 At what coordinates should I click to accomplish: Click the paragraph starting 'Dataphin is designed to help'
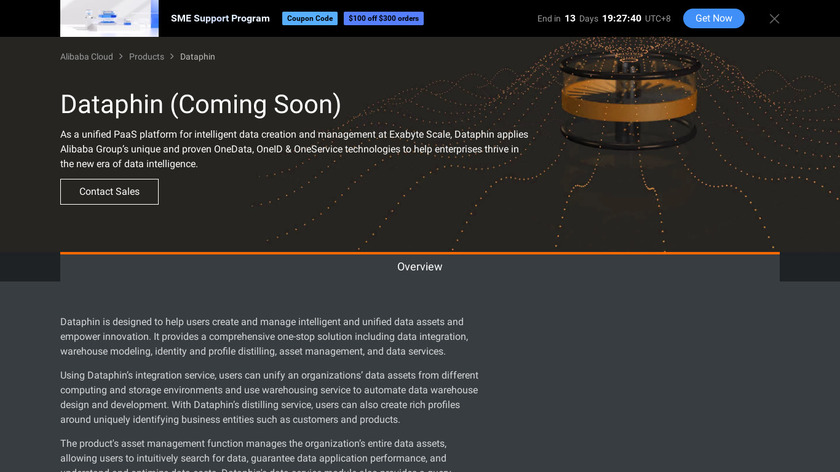[264, 336]
